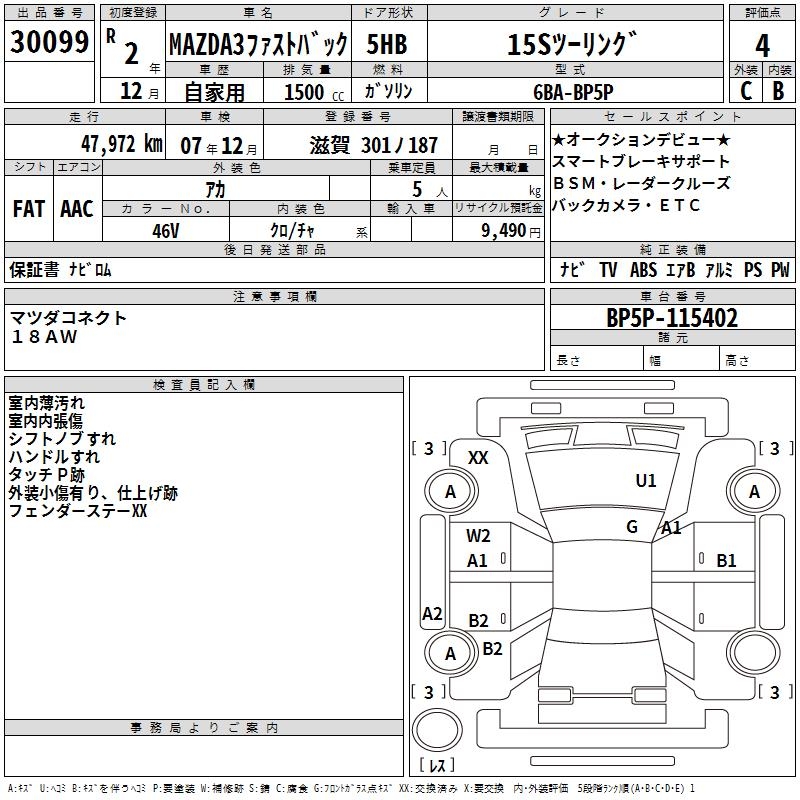The width and height of the screenshot is (800, 800).
Task: Click the later-shipped parts text 保証書 ナビロム
Action: [x=60, y=269]
